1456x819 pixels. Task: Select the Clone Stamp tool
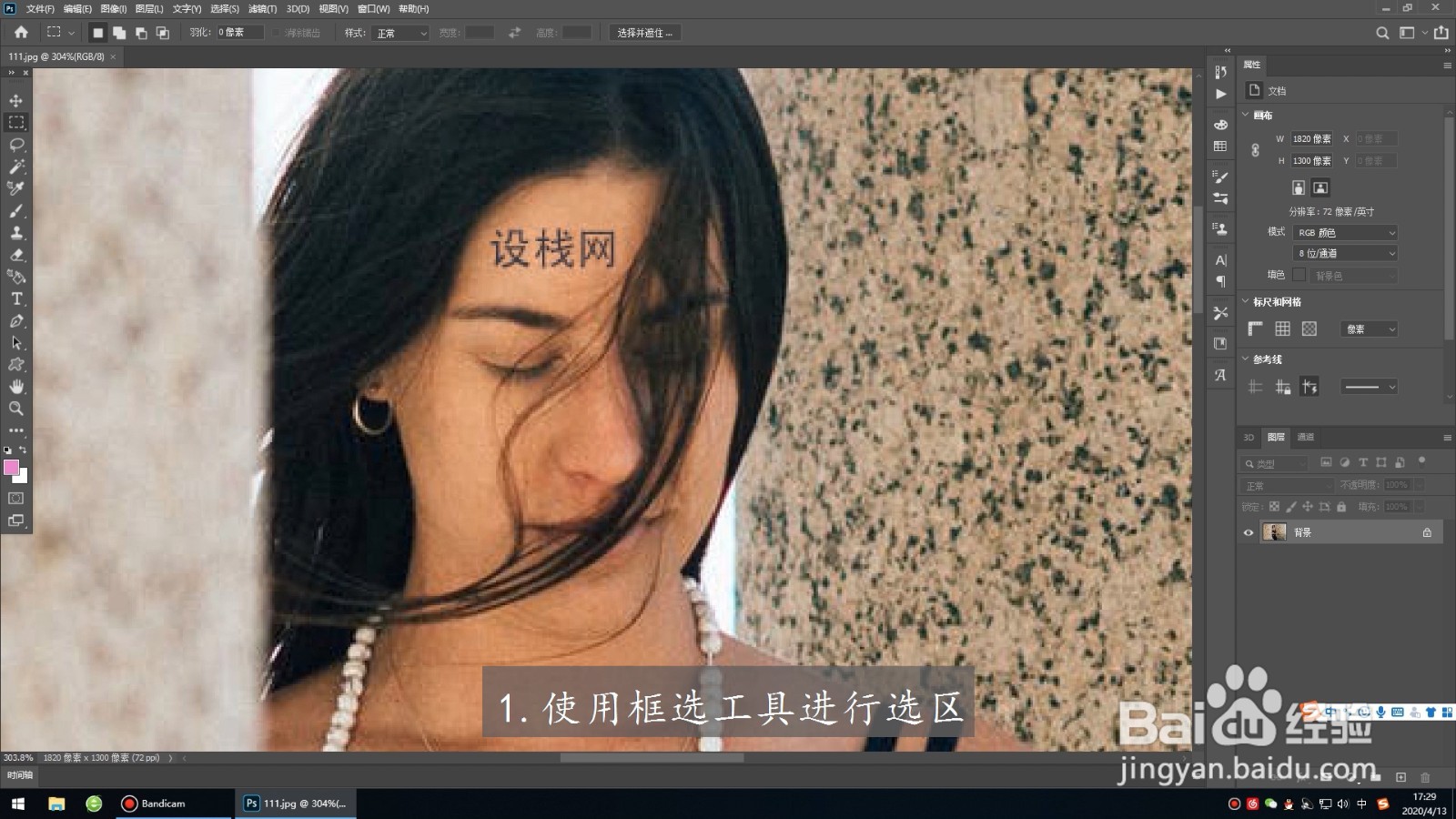click(x=16, y=233)
